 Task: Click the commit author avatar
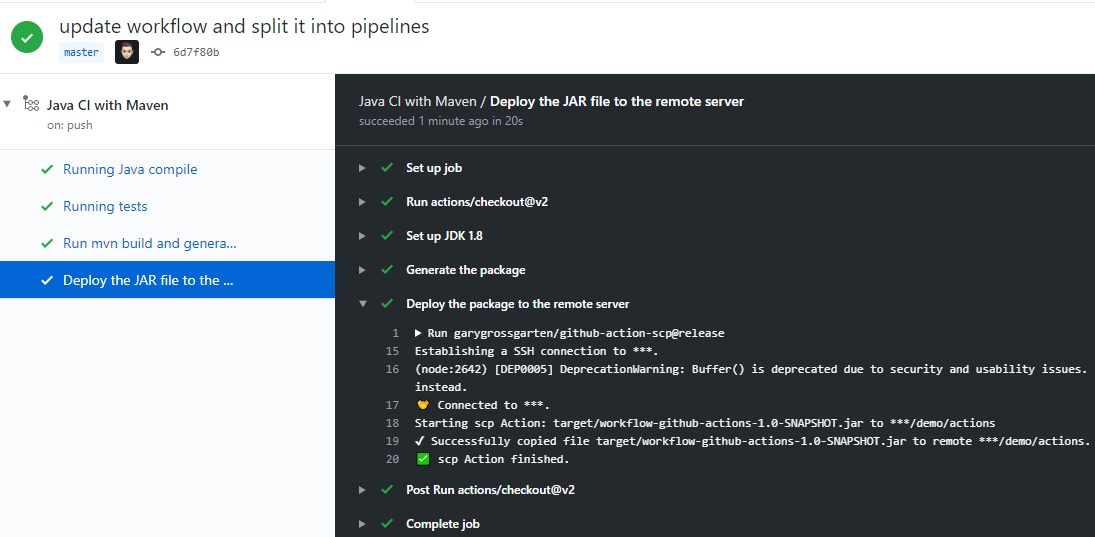click(x=127, y=52)
